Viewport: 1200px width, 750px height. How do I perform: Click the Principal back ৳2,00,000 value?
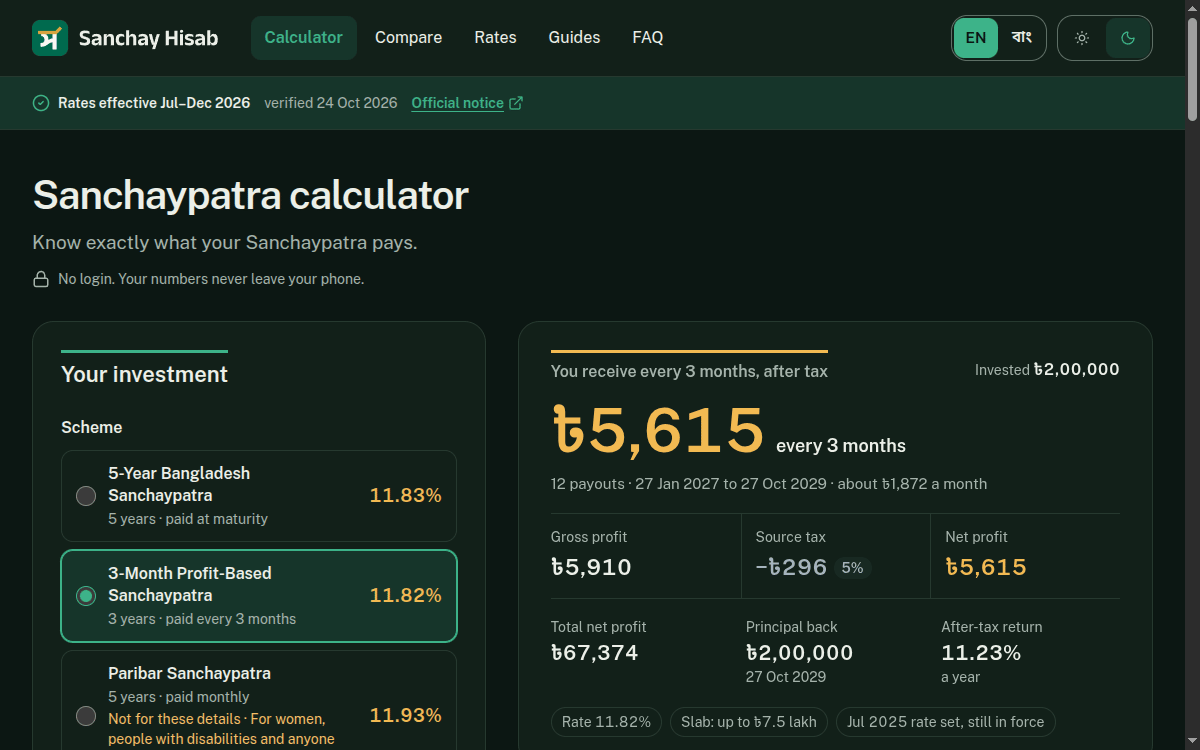pyautogui.click(x=799, y=653)
